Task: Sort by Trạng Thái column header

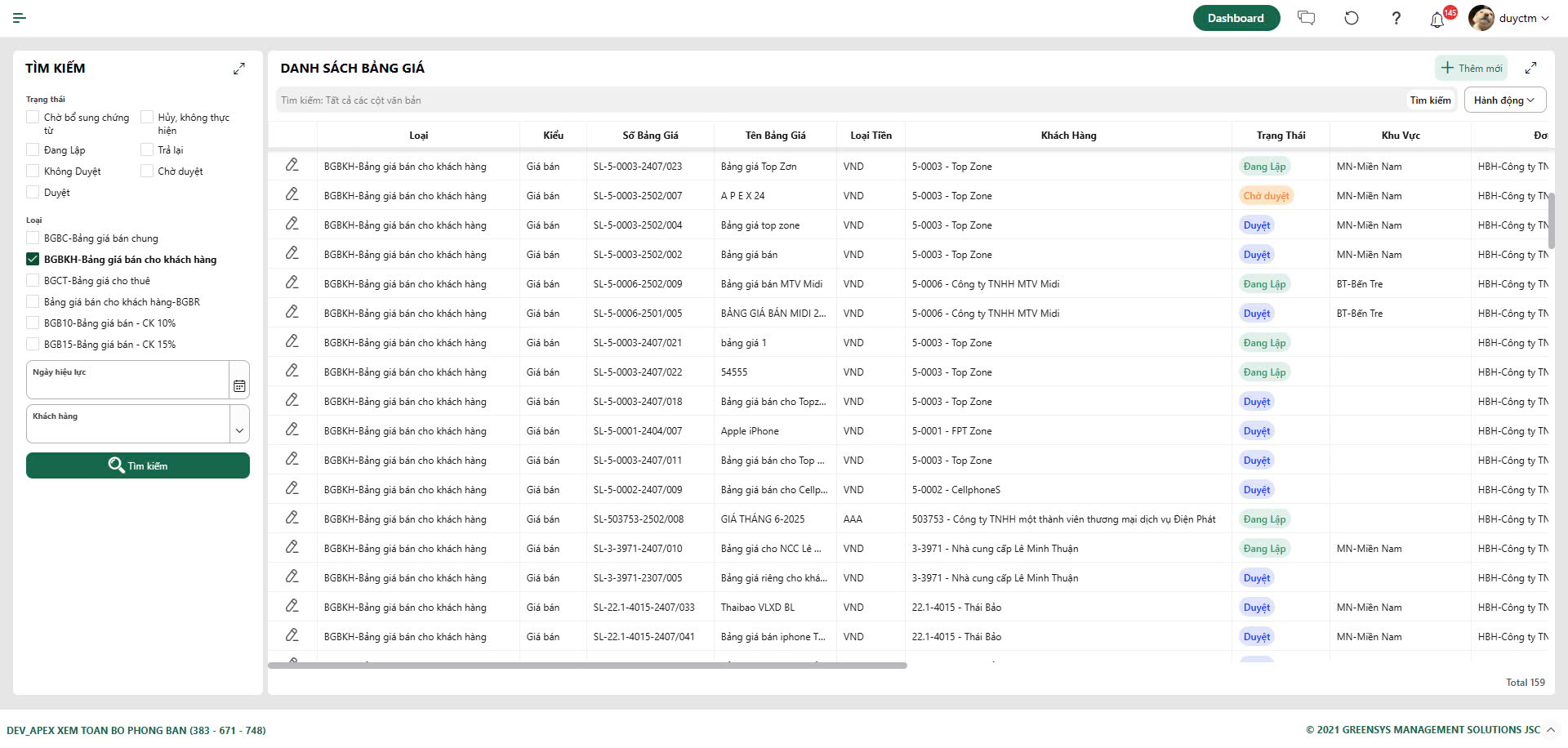Action: click(x=1281, y=135)
